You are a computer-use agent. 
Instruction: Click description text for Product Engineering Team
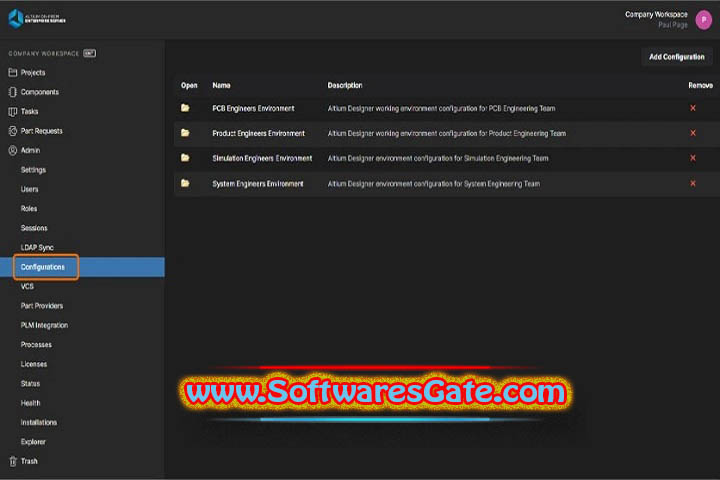pyautogui.click(x=447, y=133)
